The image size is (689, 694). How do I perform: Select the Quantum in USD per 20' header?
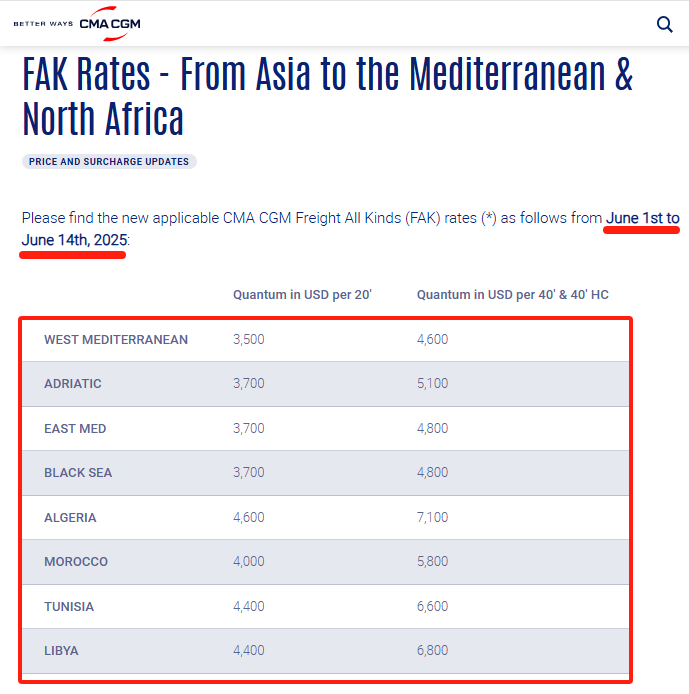pyautogui.click(x=302, y=295)
